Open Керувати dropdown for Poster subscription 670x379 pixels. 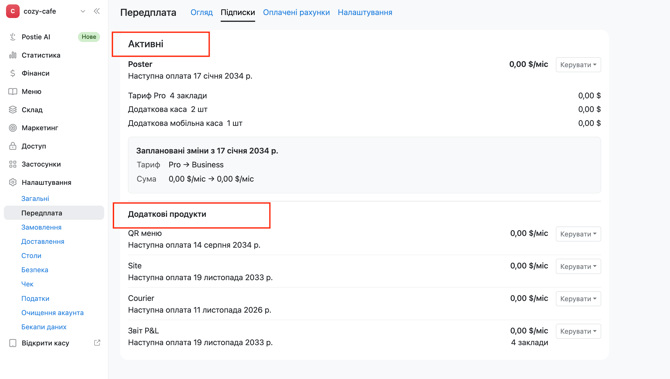coord(578,65)
